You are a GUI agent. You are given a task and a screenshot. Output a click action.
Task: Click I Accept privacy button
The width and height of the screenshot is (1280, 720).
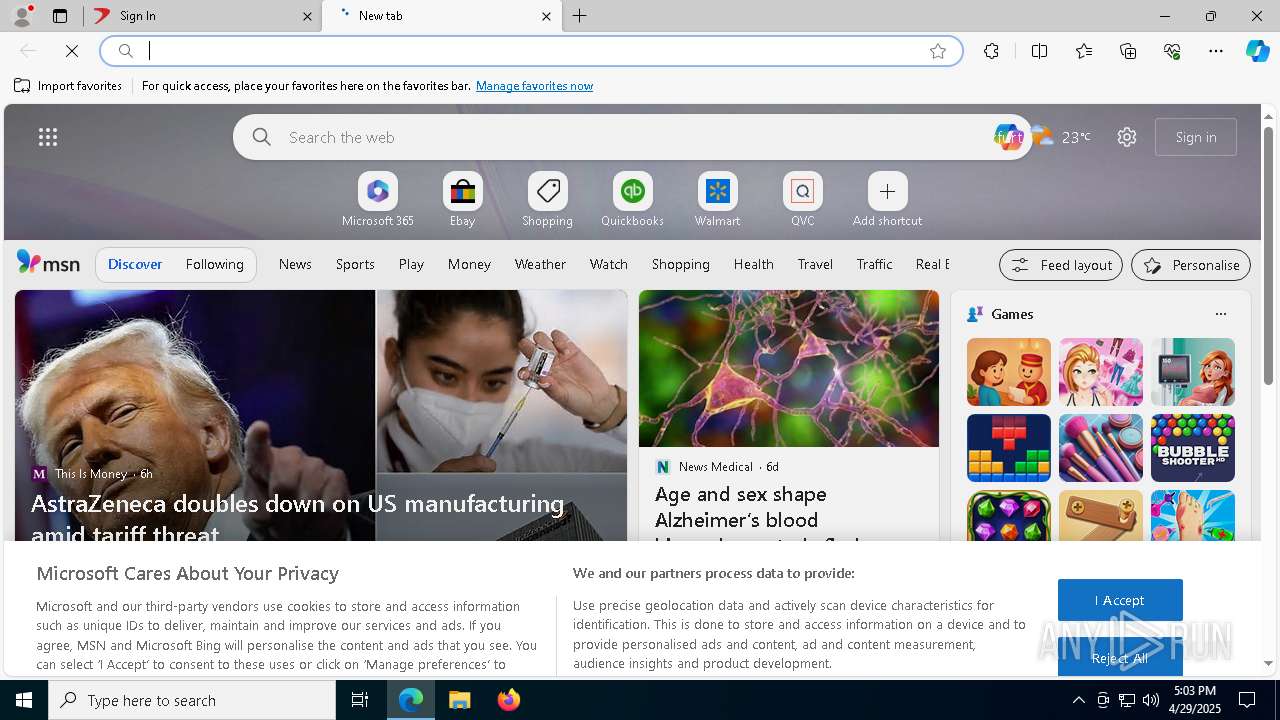coord(1120,600)
